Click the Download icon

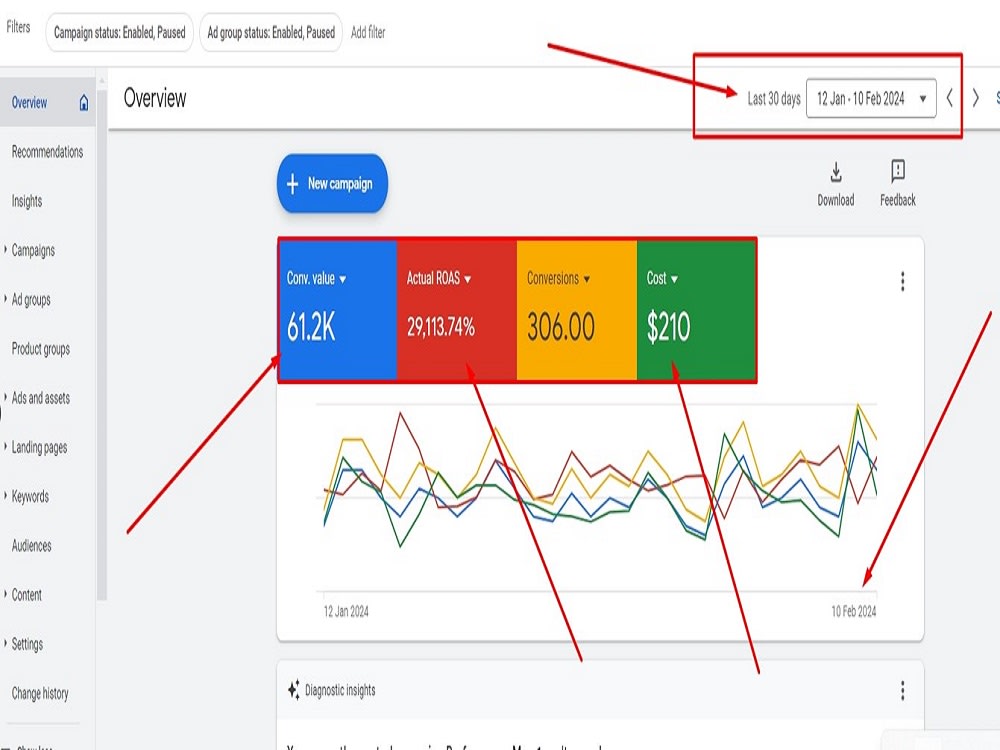pyautogui.click(x=835, y=172)
